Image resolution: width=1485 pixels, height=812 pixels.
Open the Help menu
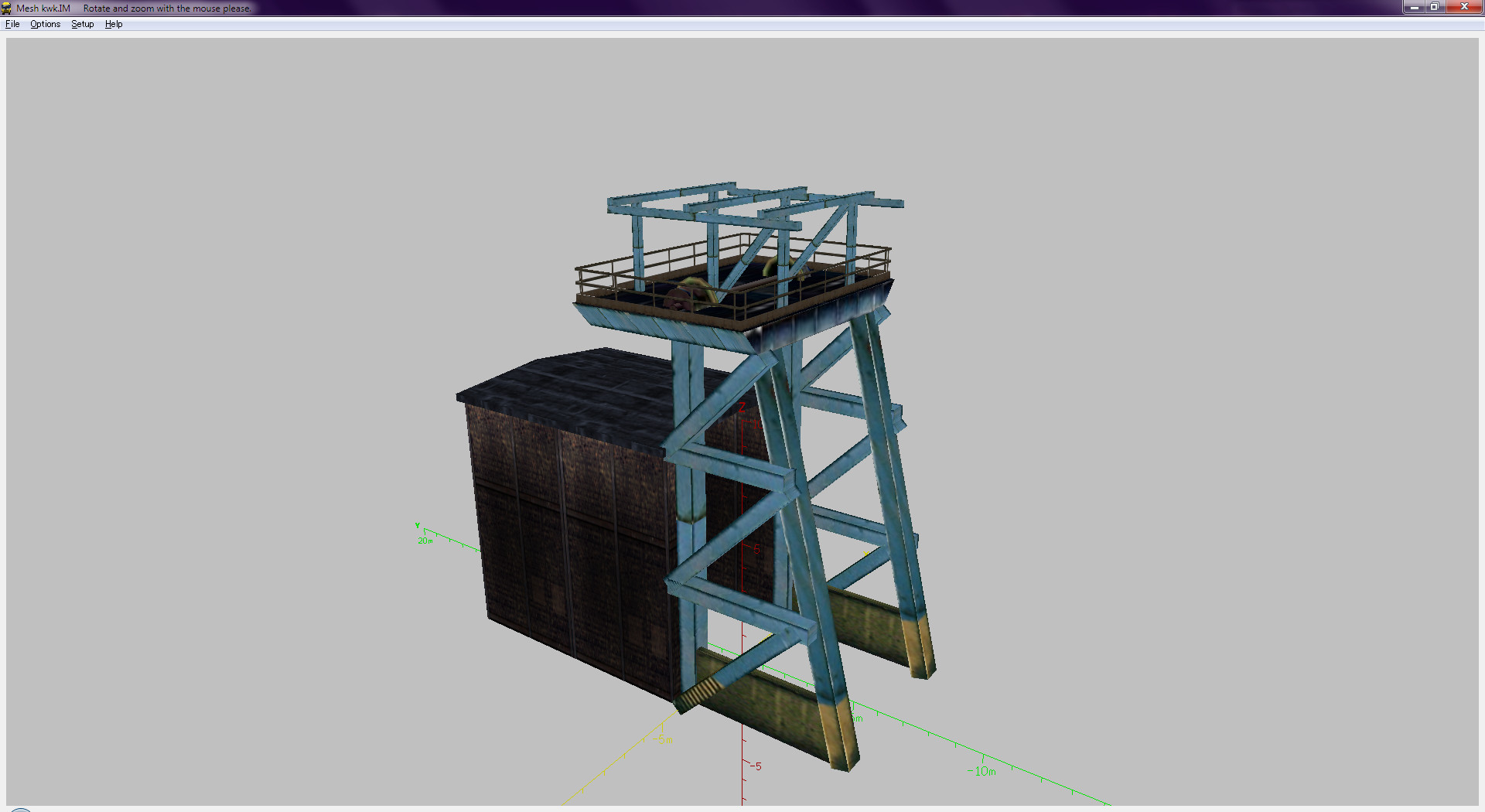(x=114, y=24)
